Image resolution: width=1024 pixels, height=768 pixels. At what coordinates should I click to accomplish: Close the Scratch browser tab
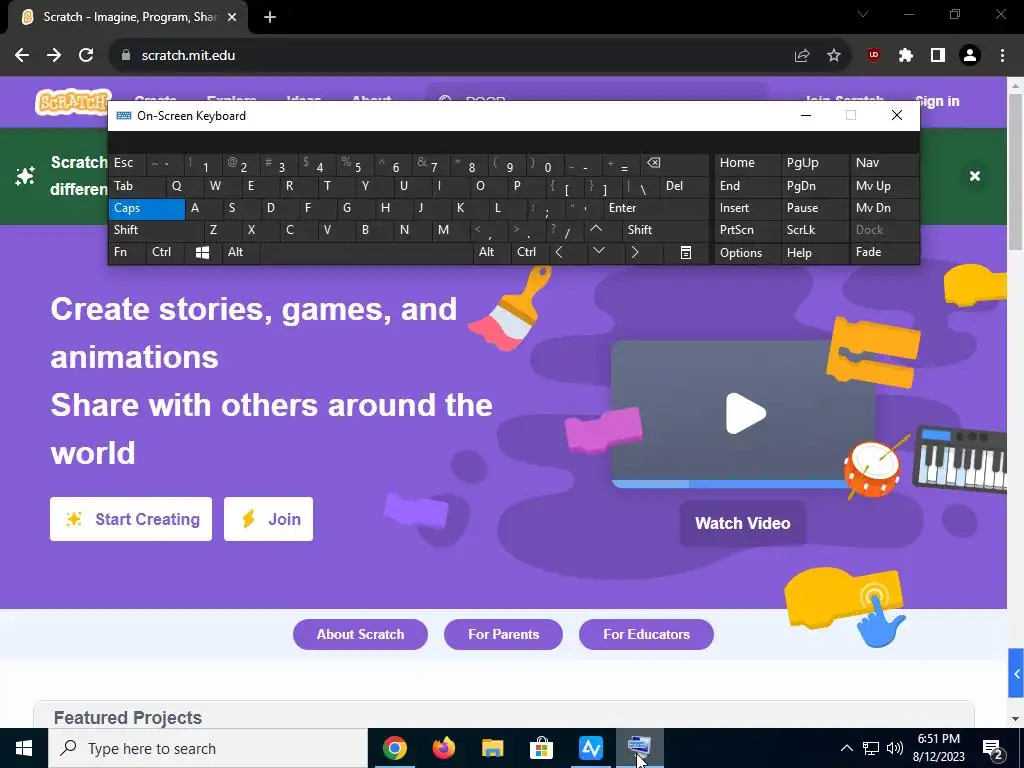(x=232, y=18)
